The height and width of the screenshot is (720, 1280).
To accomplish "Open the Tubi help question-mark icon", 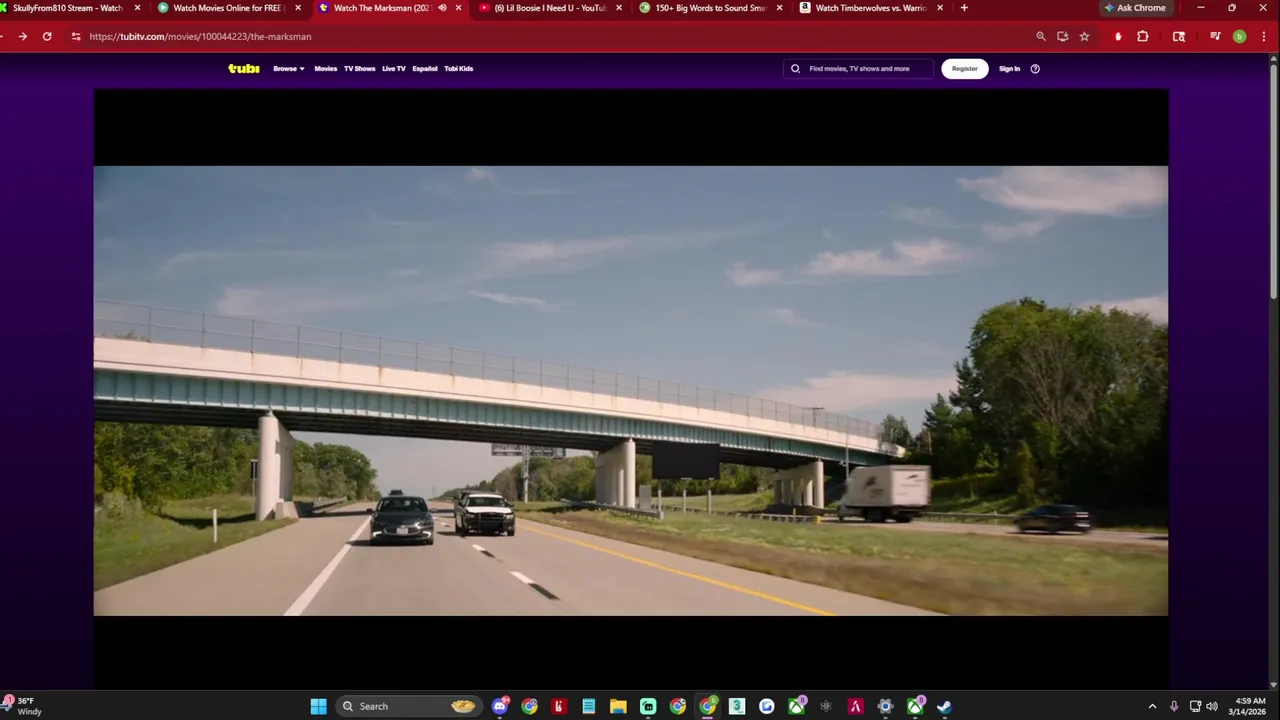I will pos(1035,69).
